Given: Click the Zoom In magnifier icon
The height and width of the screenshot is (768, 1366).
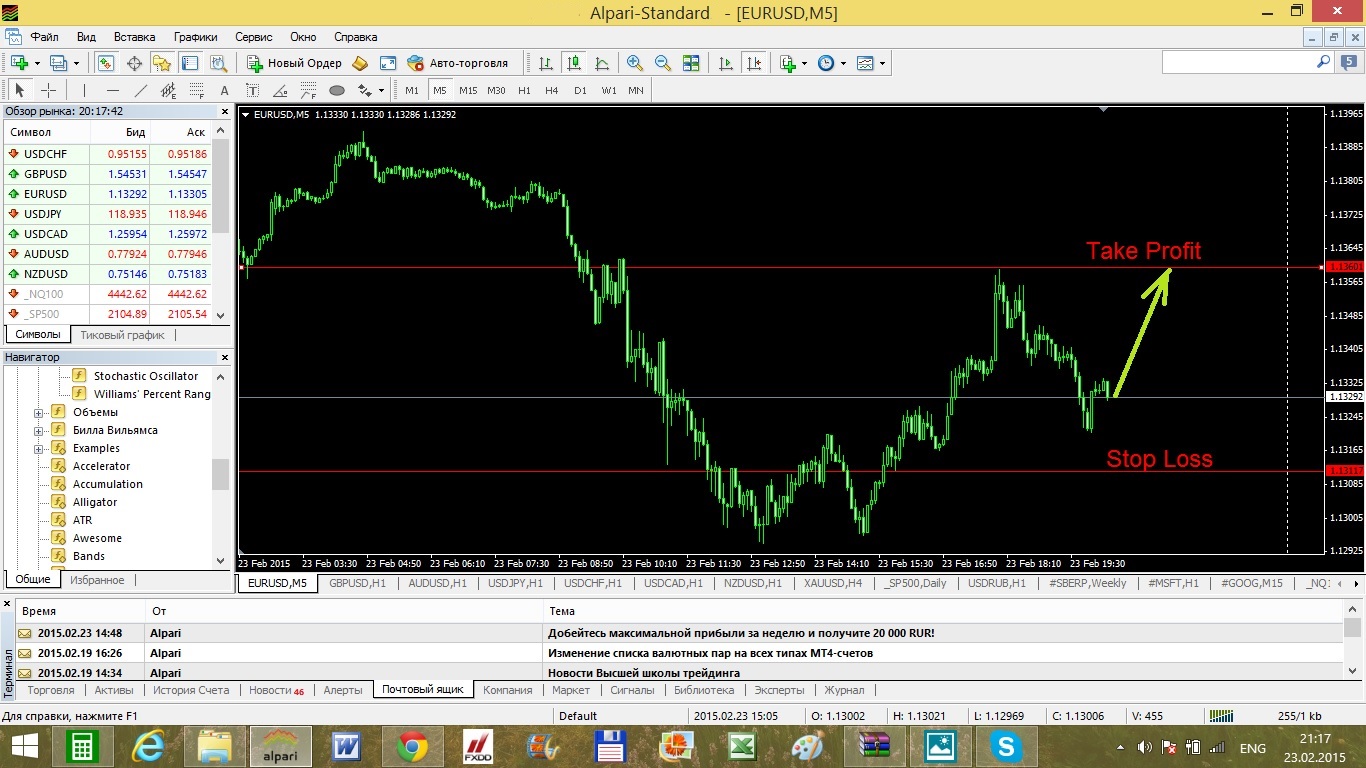Looking at the screenshot, I should (634, 63).
